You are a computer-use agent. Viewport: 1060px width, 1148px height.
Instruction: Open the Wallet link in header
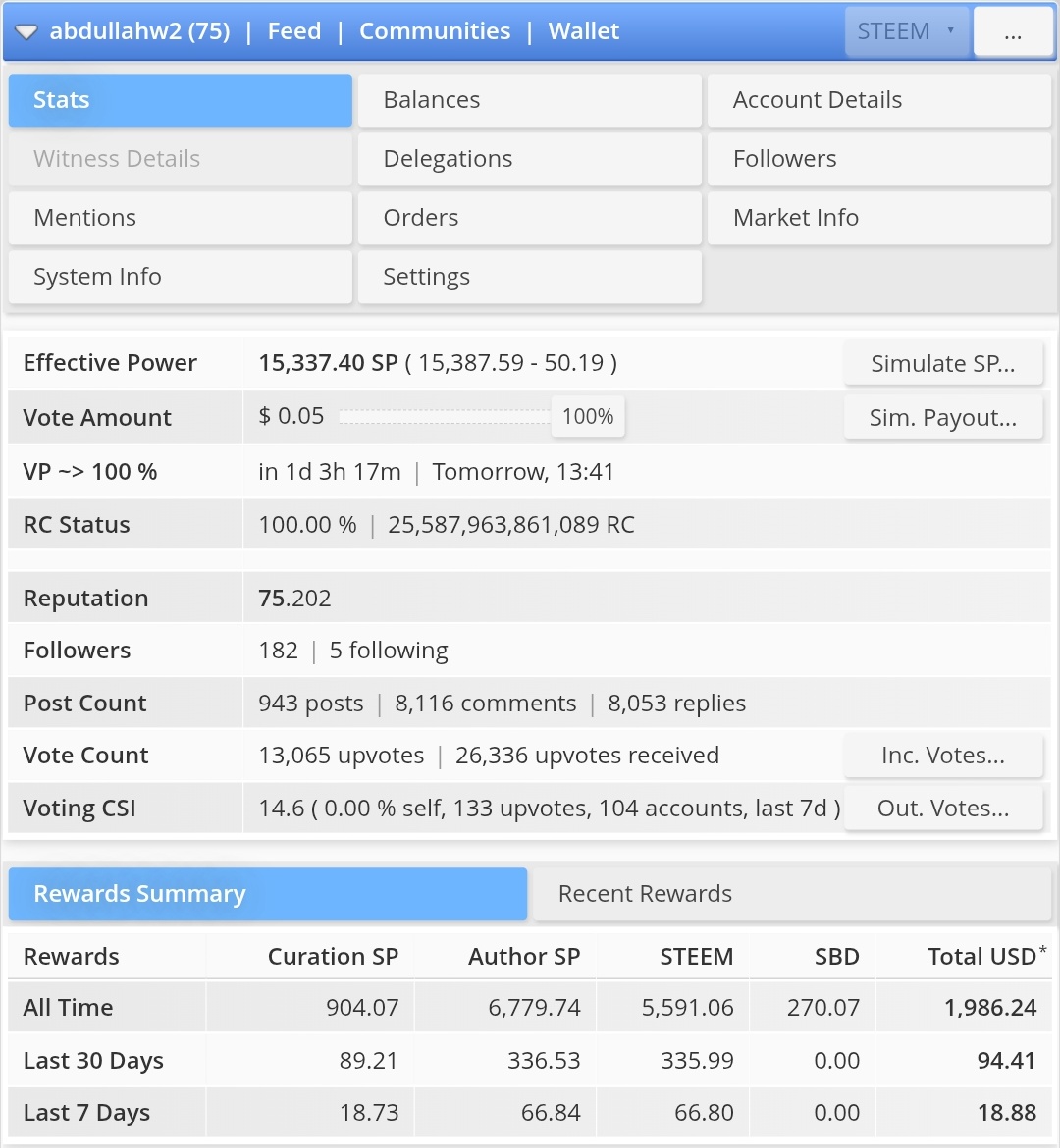click(x=584, y=31)
